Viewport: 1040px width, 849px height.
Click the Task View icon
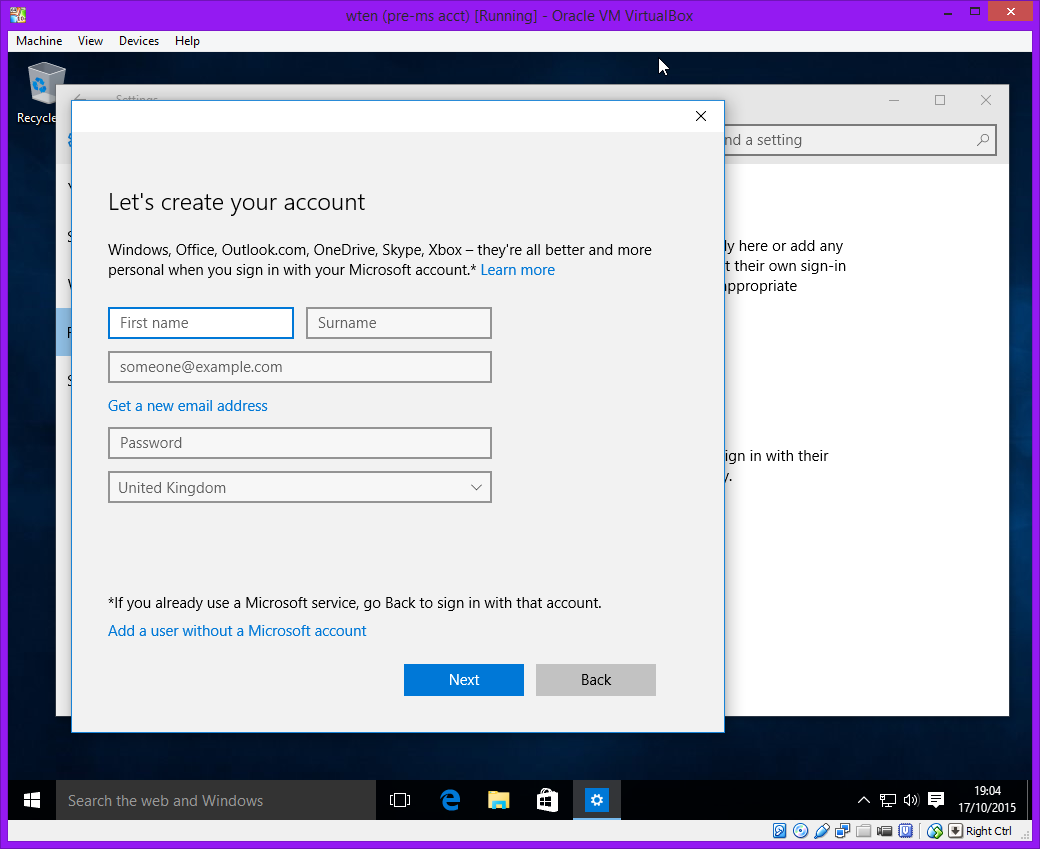(400, 800)
